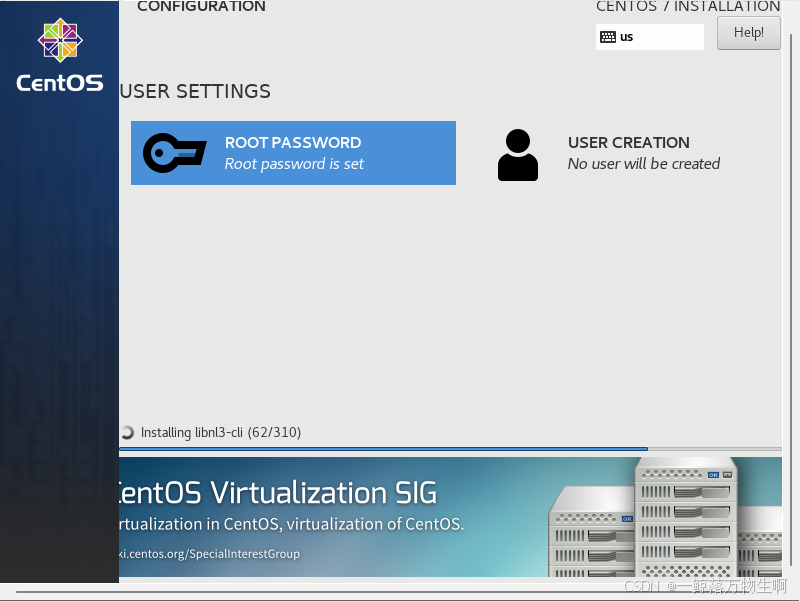The height and width of the screenshot is (602, 800).
Task: Click the Help! button
Action: tap(748, 33)
